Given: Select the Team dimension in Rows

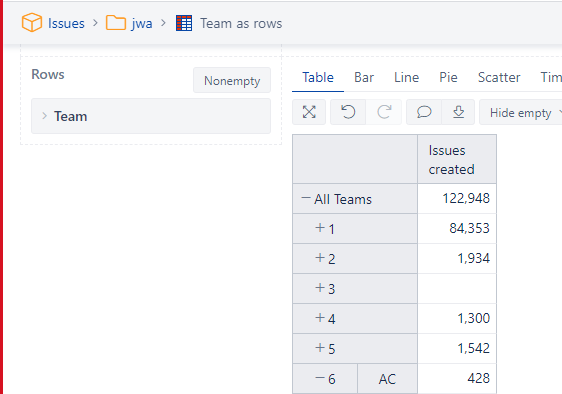Looking at the screenshot, I should coord(151,116).
